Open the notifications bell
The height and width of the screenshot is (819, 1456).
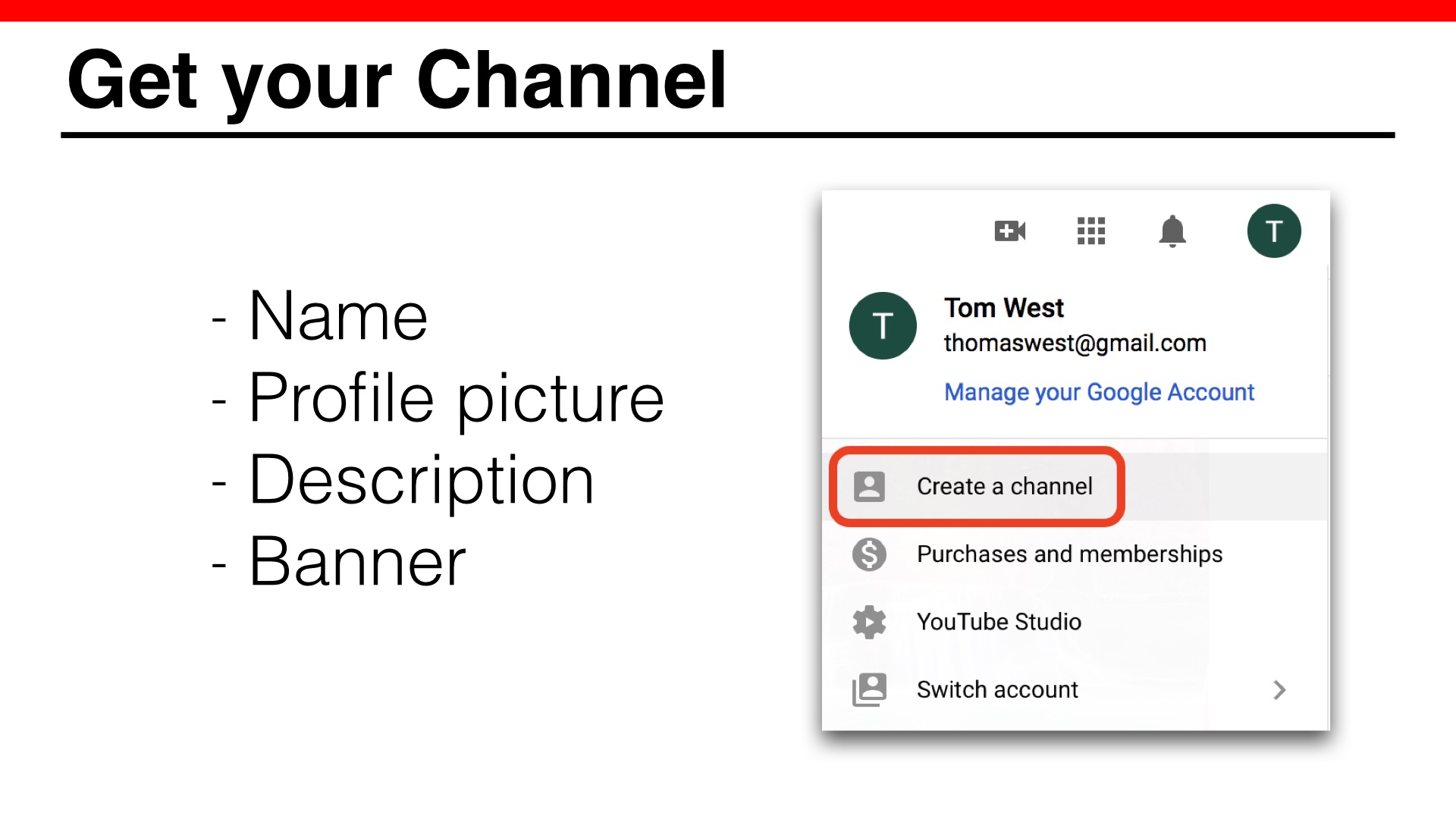(1172, 231)
